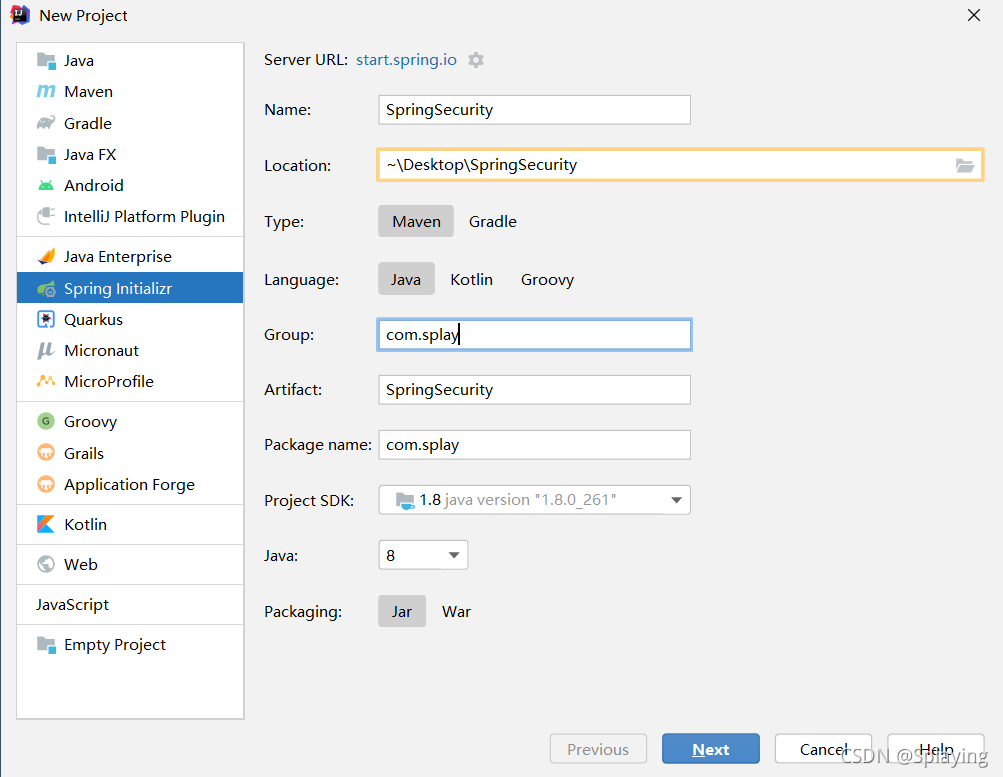Click the Next button
The height and width of the screenshot is (777, 1003).
tap(711, 749)
